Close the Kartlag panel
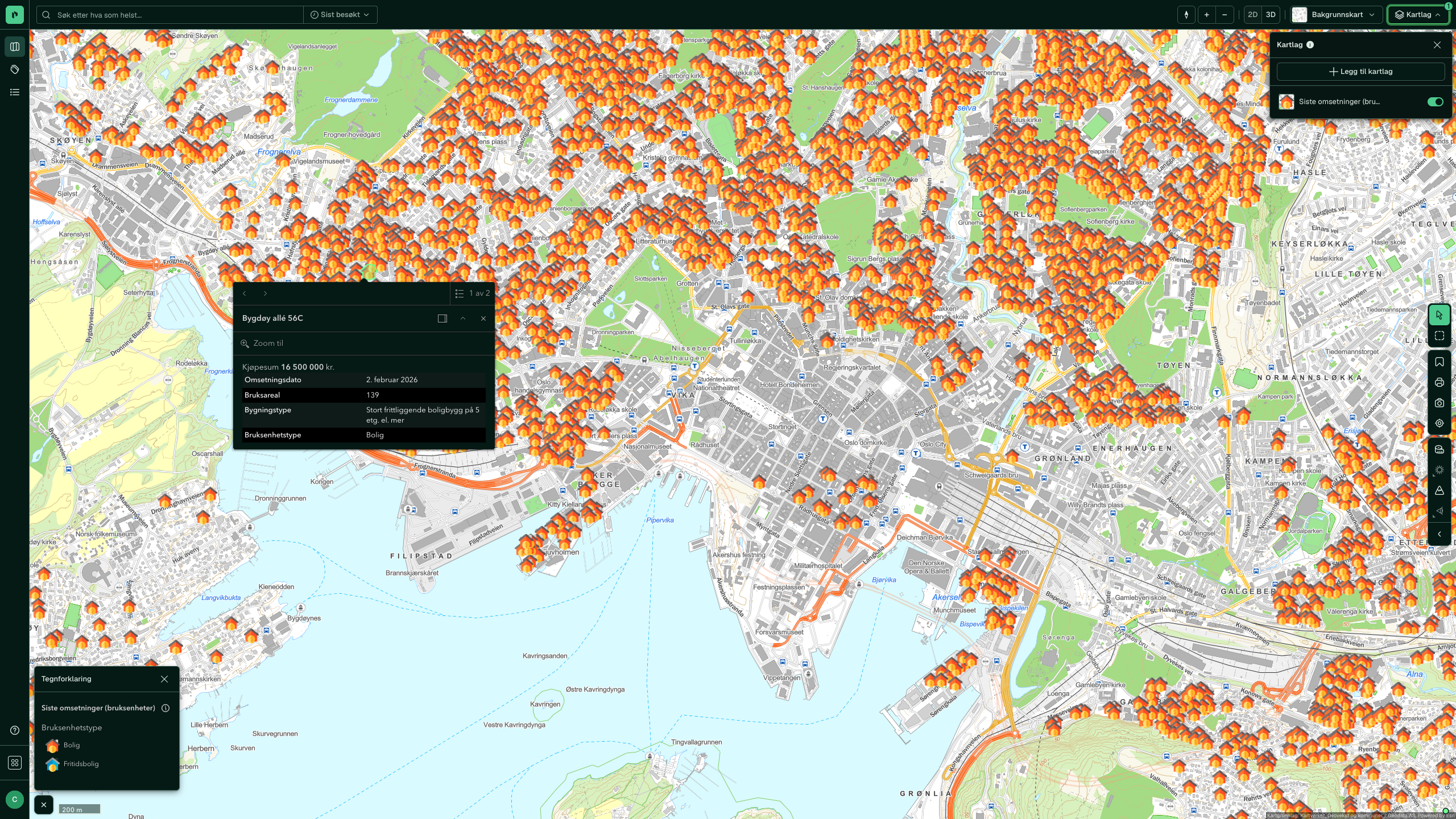 point(1437,45)
